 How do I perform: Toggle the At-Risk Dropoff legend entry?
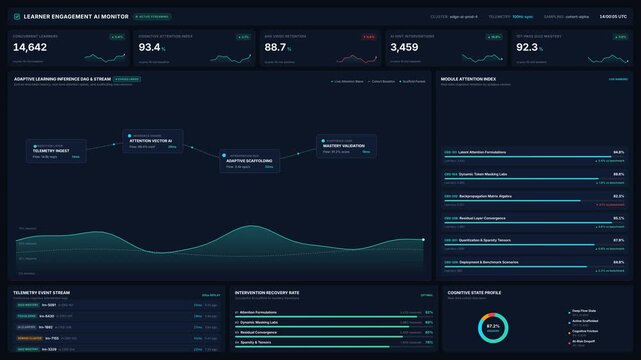click(x=582, y=343)
